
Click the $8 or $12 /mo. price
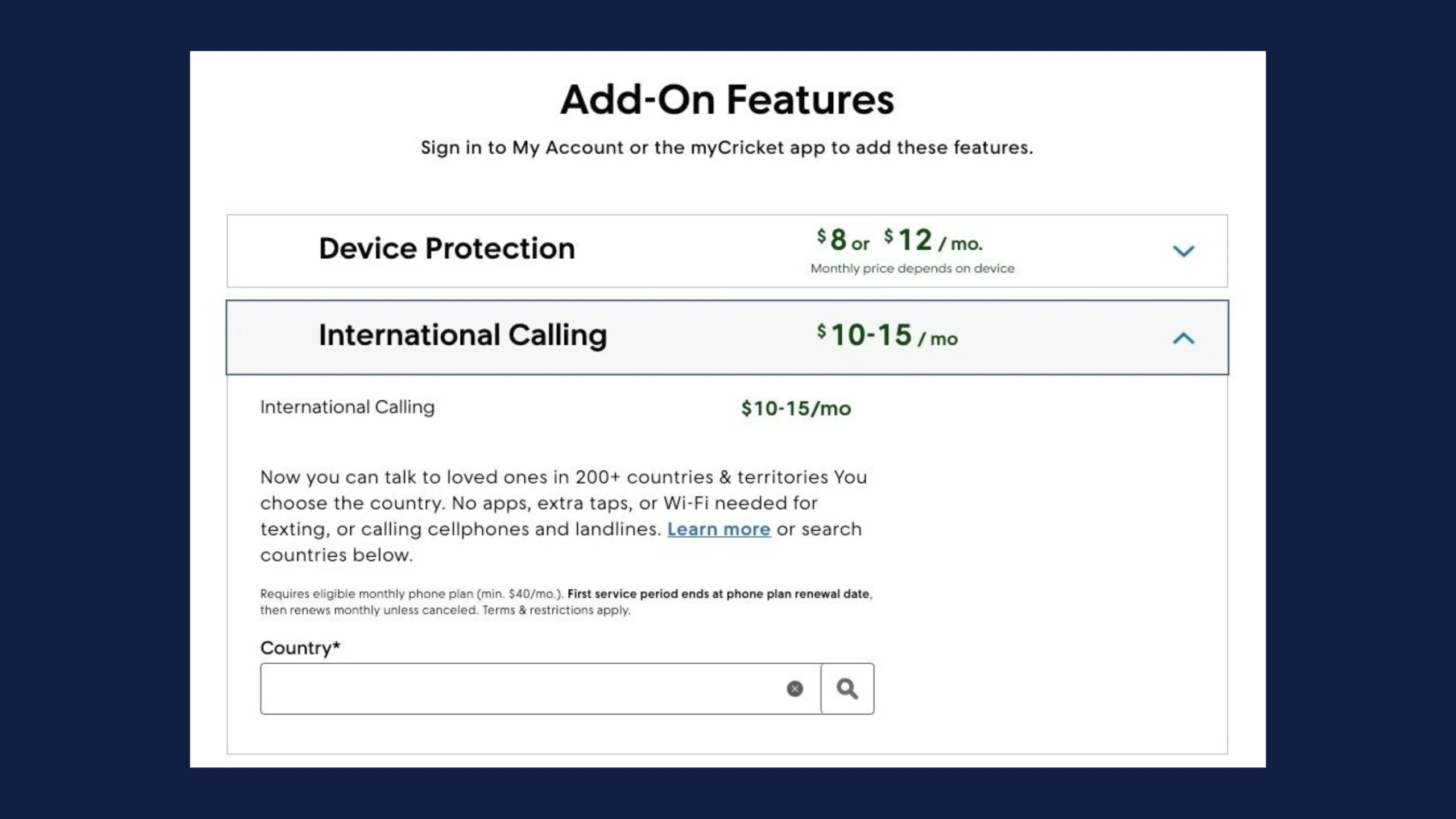pyautogui.click(x=899, y=240)
